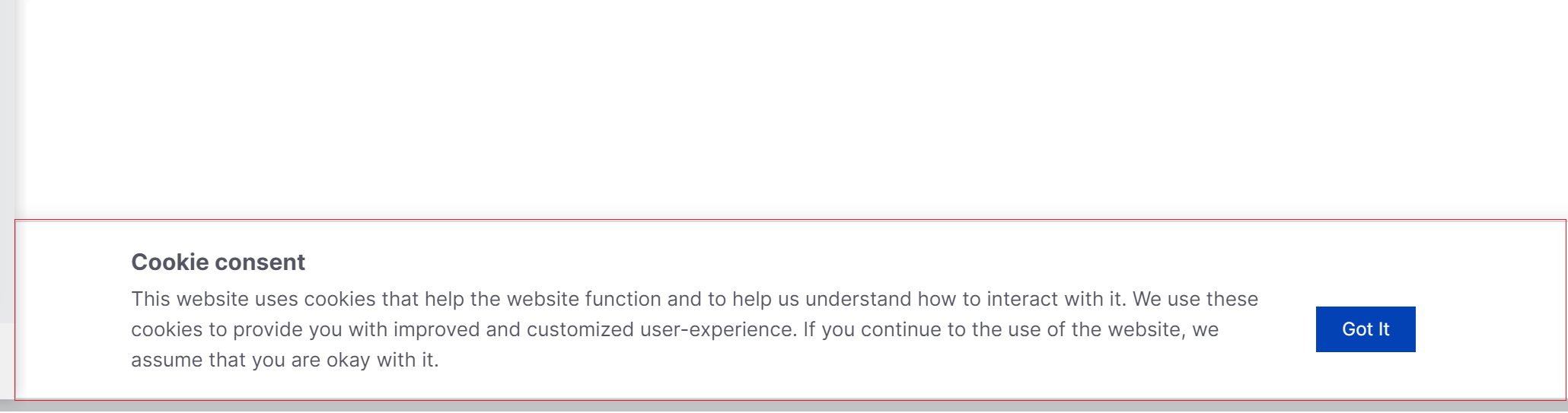The image size is (1568, 413).
Task: Click the cookie notice paragraph text
Action: coord(694,329)
